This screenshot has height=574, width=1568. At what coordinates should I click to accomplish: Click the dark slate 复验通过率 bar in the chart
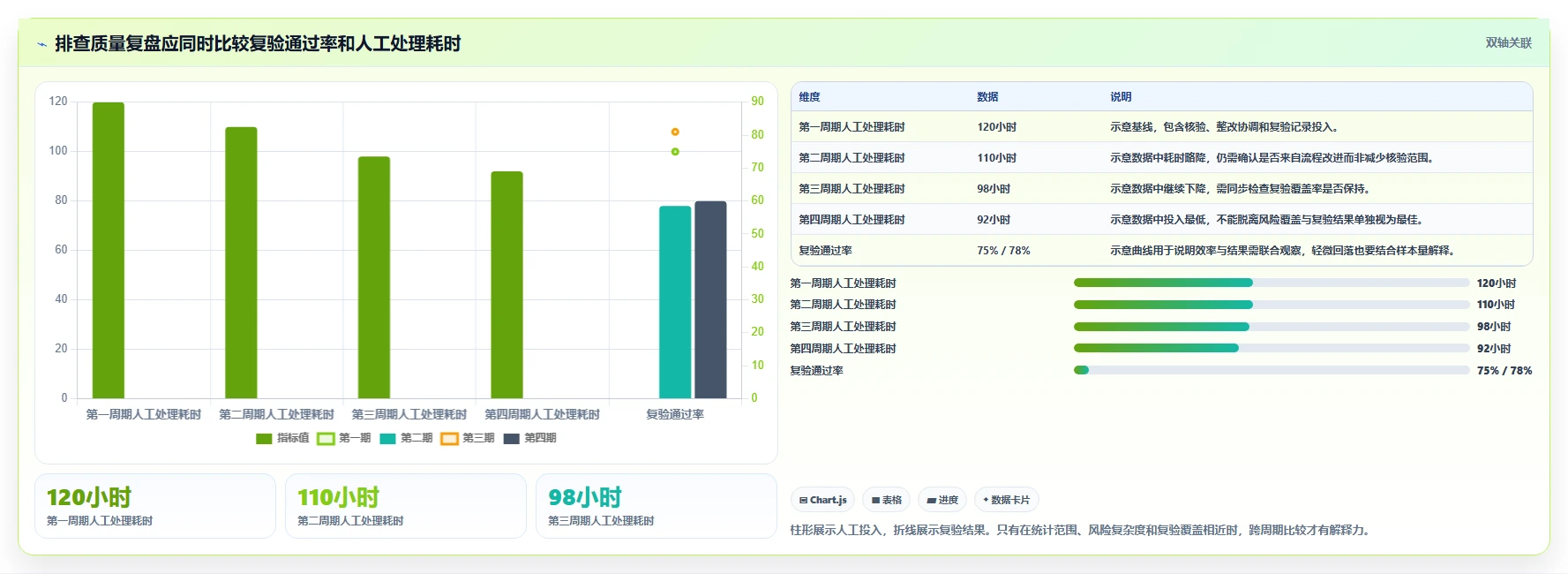click(710, 299)
